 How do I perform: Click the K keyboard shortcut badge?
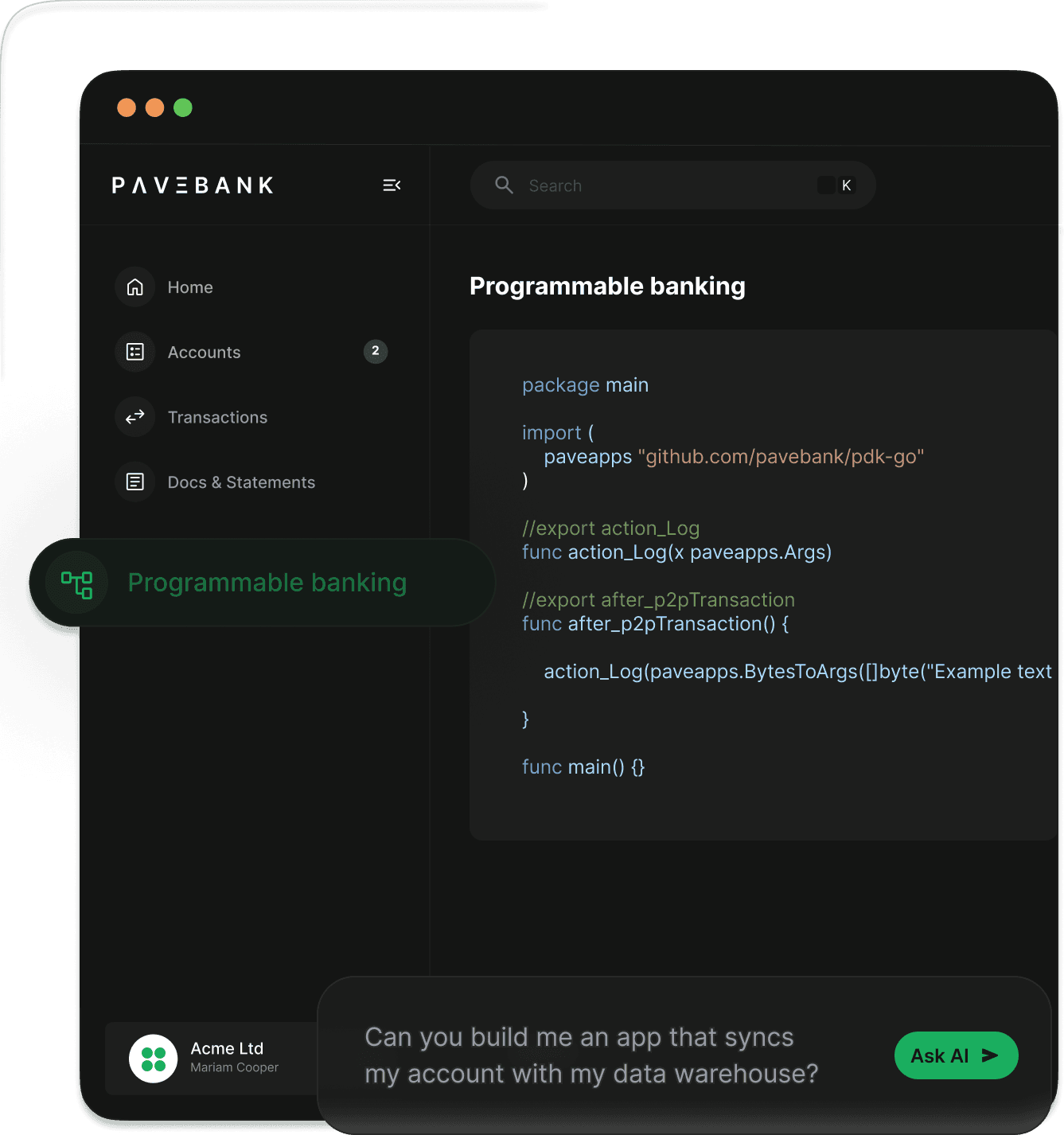point(844,185)
